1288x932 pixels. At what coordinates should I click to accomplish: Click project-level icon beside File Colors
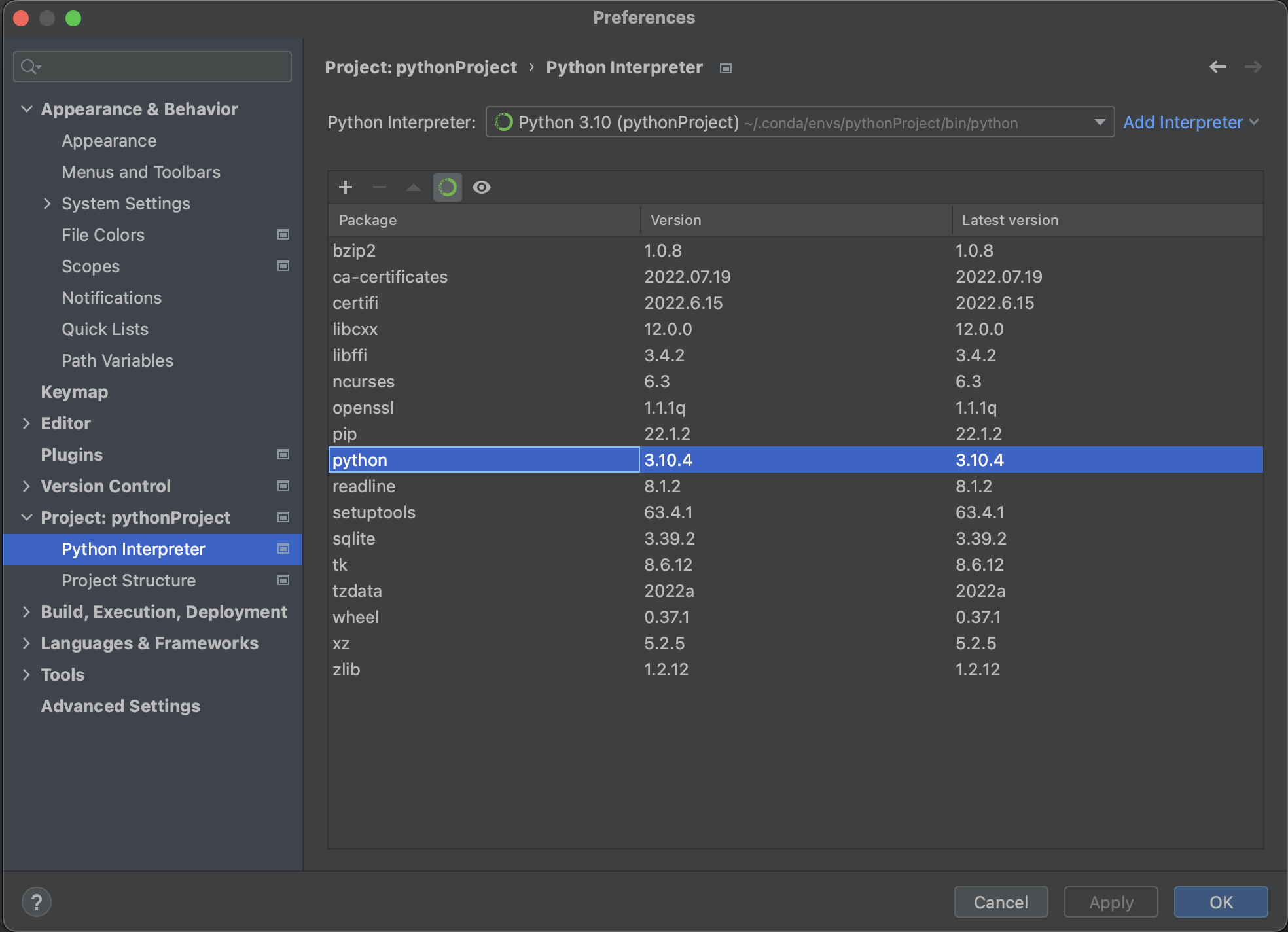(x=283, y=234)
